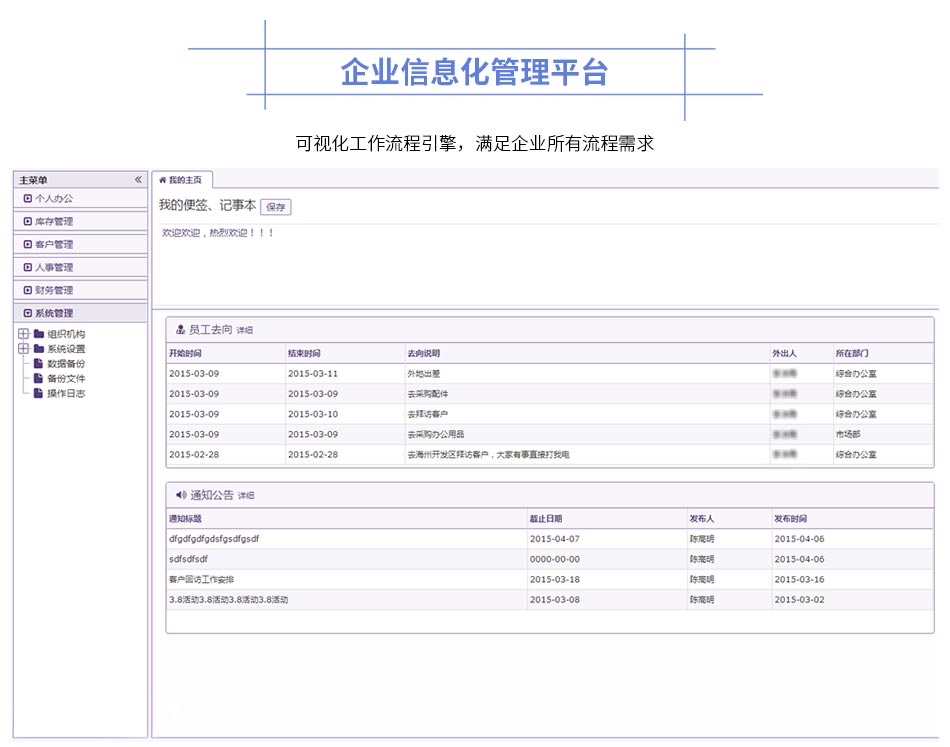This screenshot has width=950, height=747.
Task: Open the 库存管理 menu section
Action: click(x=80, y=221)
